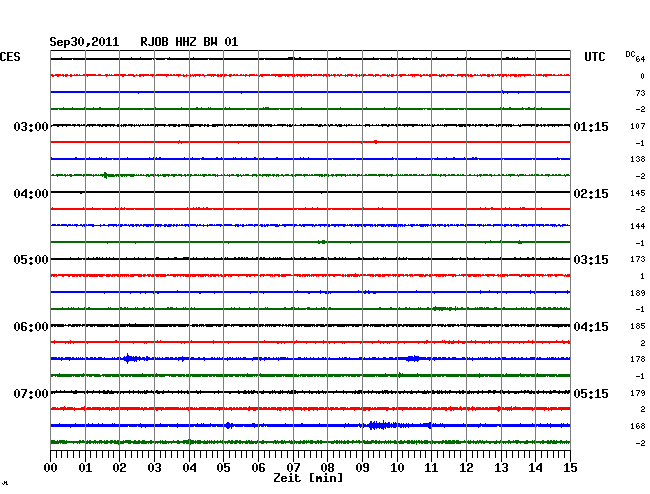This screenshot has height=494, width=650.
Task: Select minute tick label 00
Action: coord(51,468)
